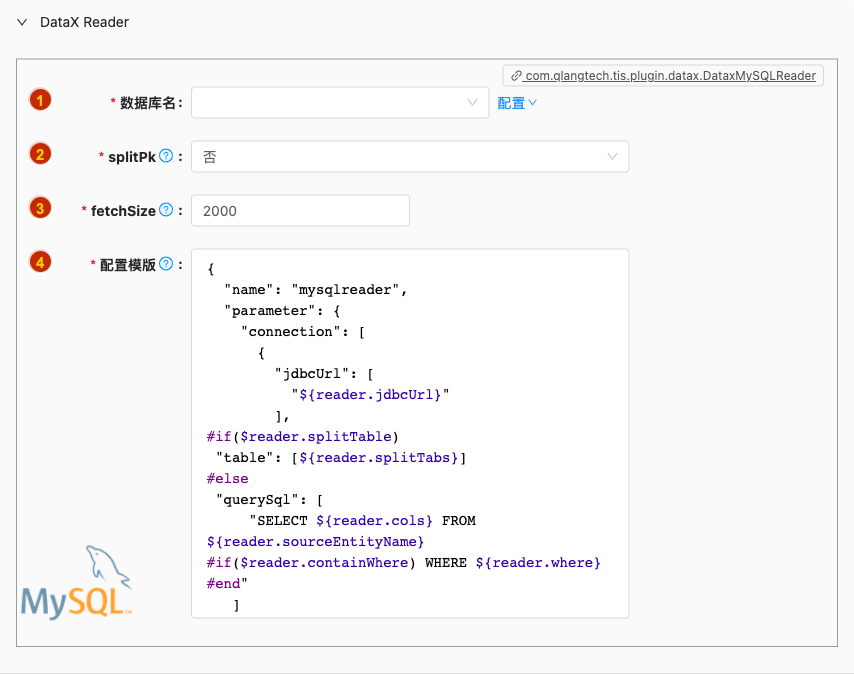
Task: Click the red step 3 badge
Action: coord(40,208)
